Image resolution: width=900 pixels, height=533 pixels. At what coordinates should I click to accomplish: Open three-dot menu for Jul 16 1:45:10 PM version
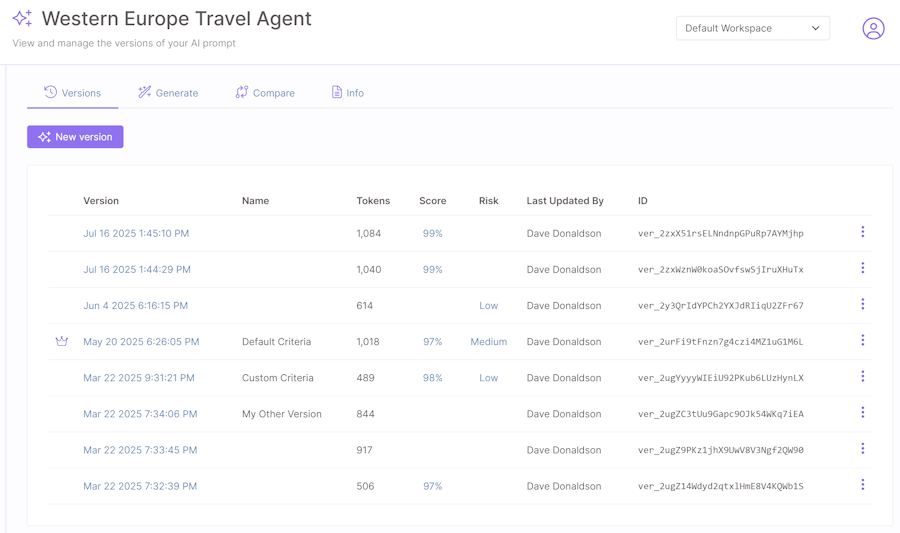click(862, 232)
